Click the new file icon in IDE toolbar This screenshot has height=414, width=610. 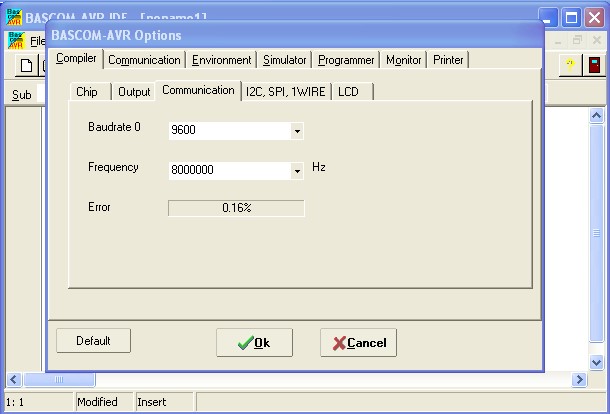[x=26, y=65]
